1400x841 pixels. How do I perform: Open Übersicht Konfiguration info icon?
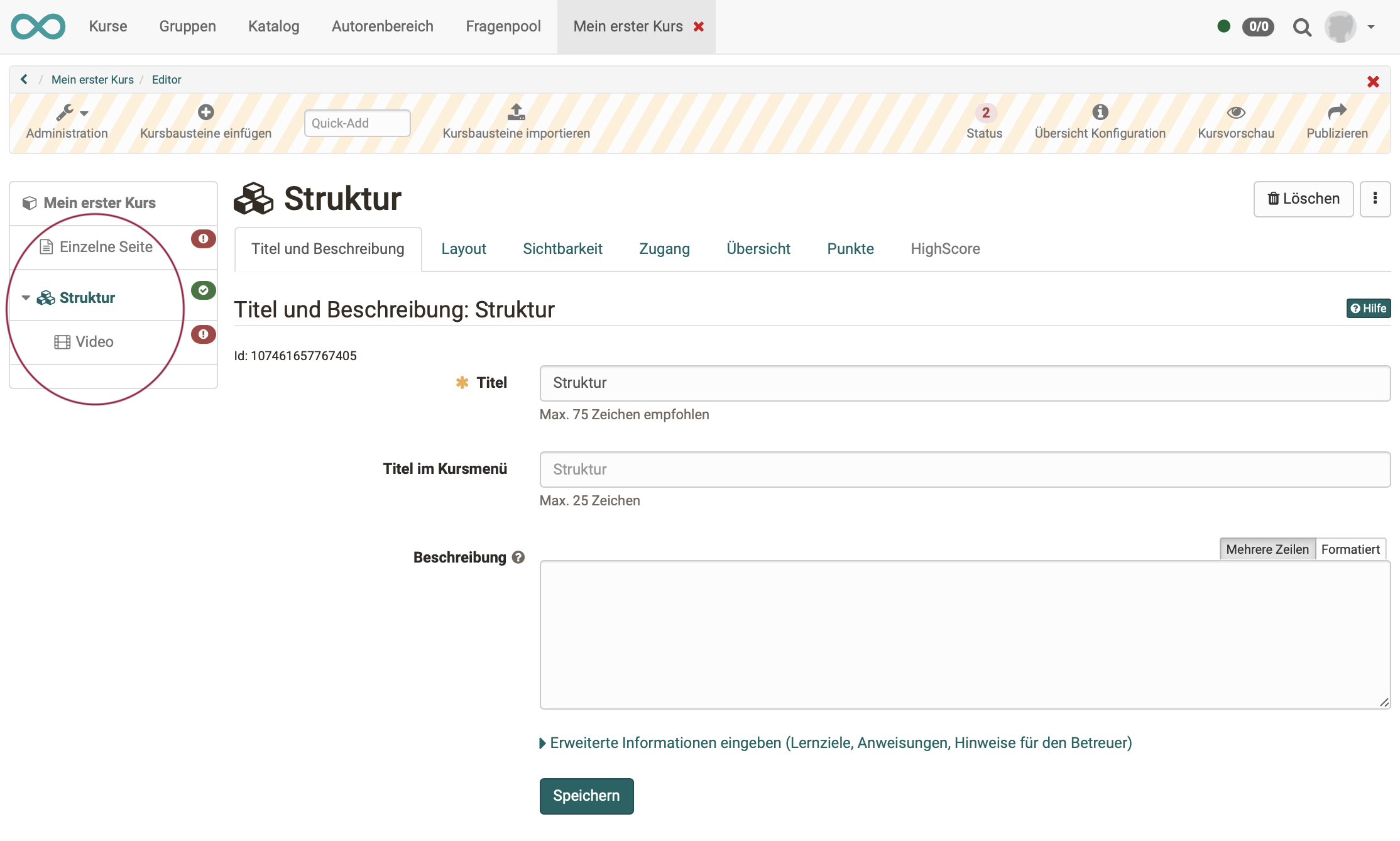coord(1100,113)
